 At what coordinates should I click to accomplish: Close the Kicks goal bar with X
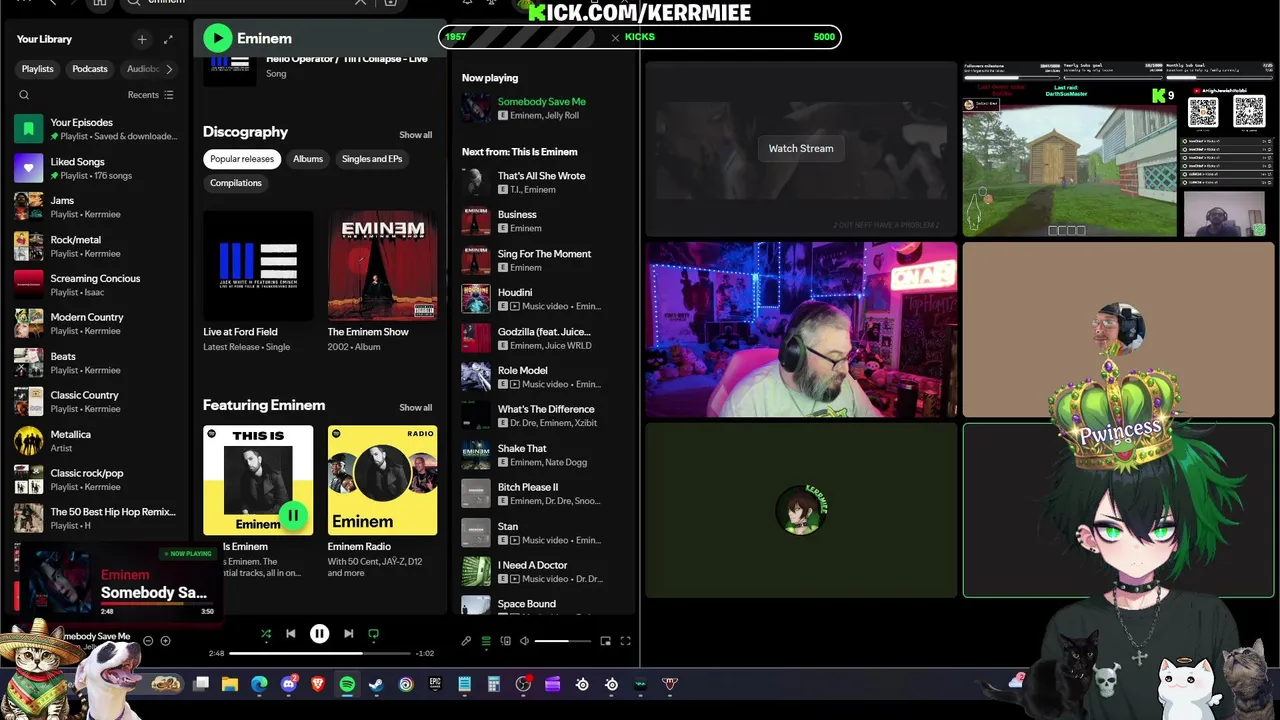[x=615, y=37]
